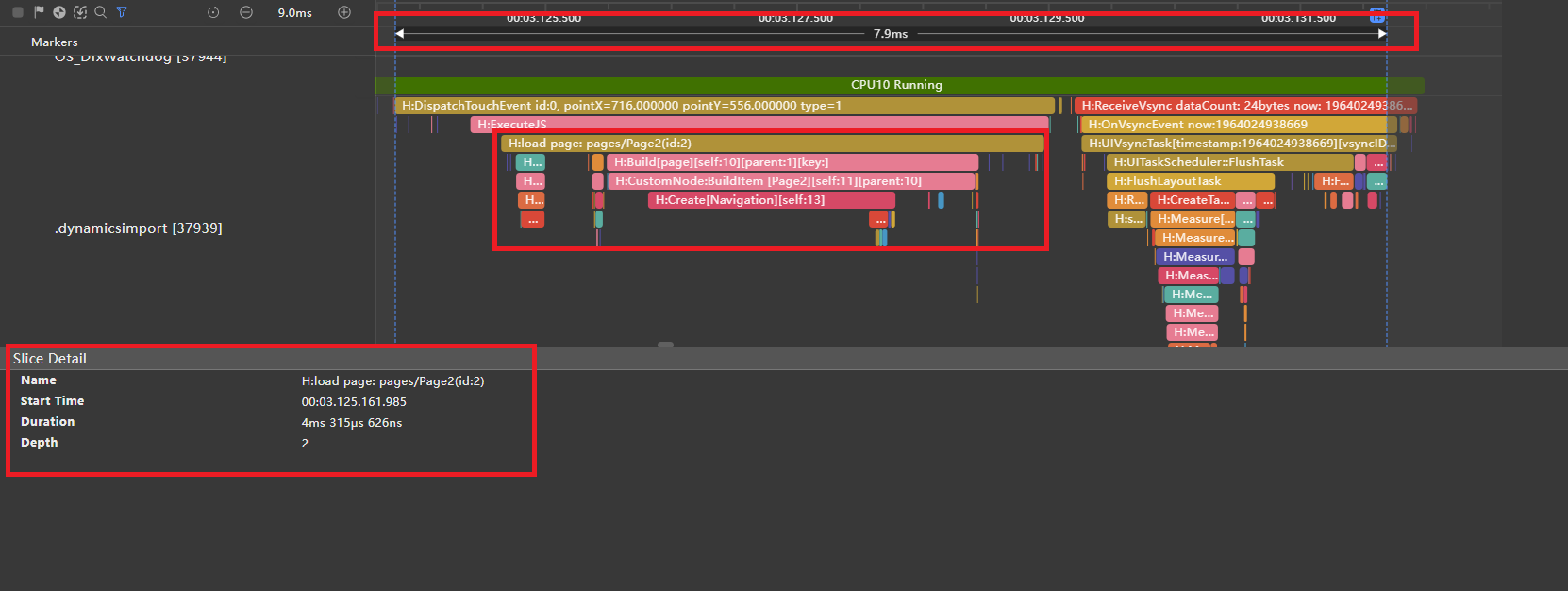This screenshot has height=591, width=1568.
Task: Select the H:CustomNode:BuildItem [Page2] slice
Action: [x=790, y=181]
